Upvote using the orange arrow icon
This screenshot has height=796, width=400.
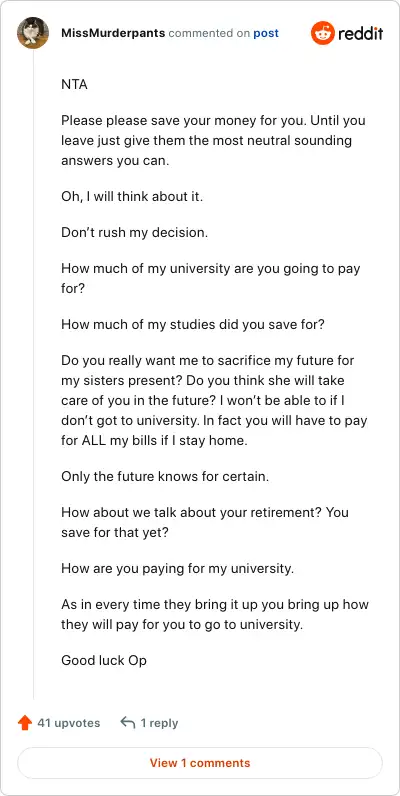coord(24,722)
